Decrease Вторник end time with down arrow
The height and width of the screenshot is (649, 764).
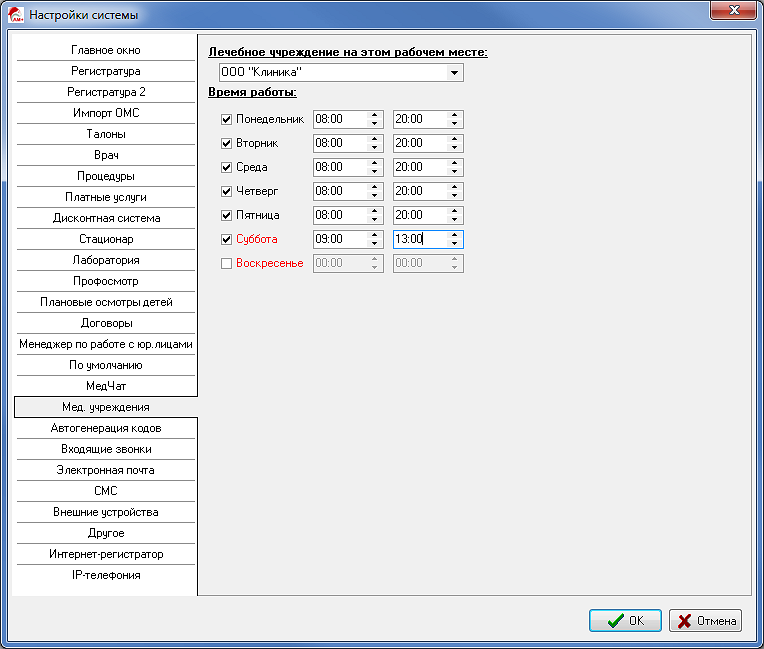[454, 147]
